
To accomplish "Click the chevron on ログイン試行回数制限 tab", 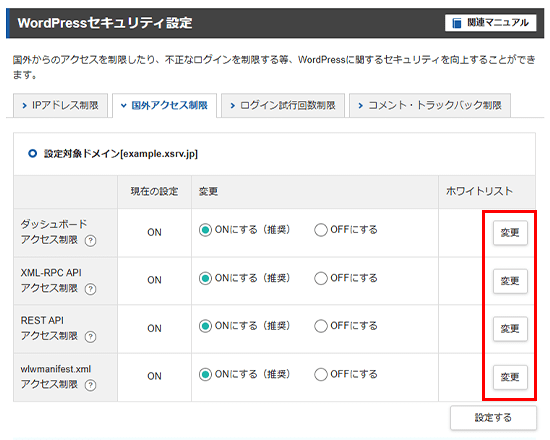I will [x=232, y=105].
